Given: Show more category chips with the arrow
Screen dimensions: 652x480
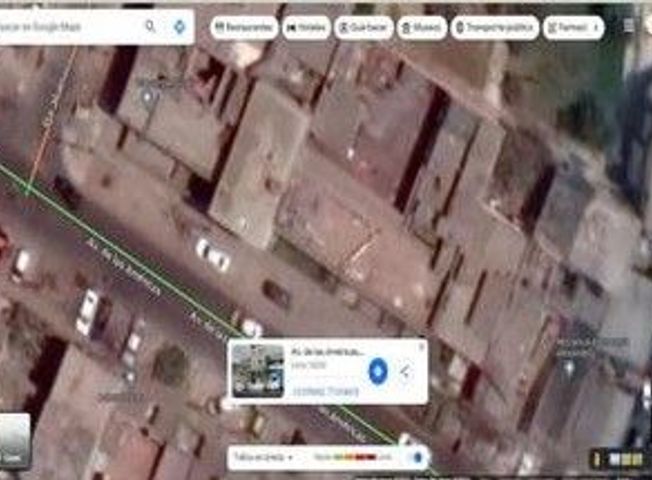Looking at the screenshot, I should pyautogui.click(x=597, y=27).
